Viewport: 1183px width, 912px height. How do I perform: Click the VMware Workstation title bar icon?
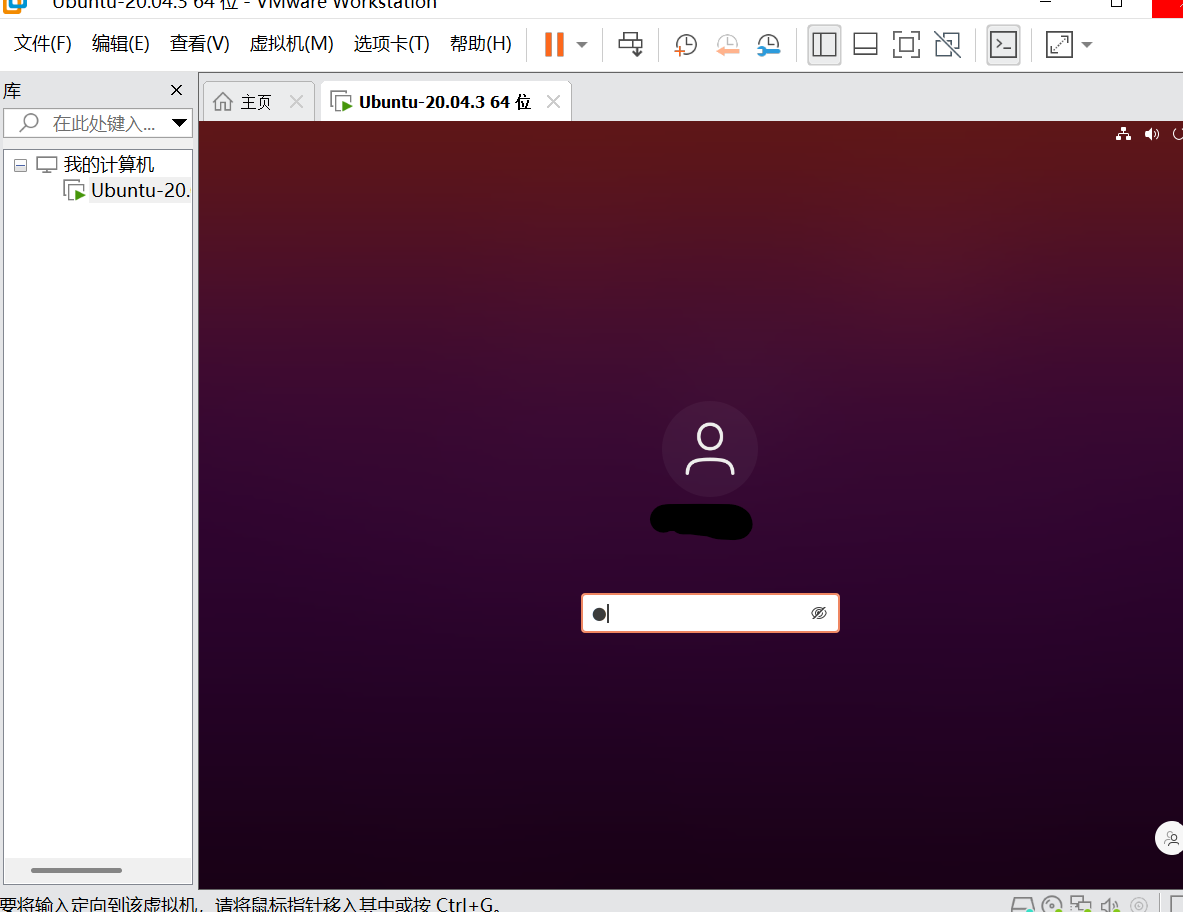pyautogui.click(x=15, y=5)
